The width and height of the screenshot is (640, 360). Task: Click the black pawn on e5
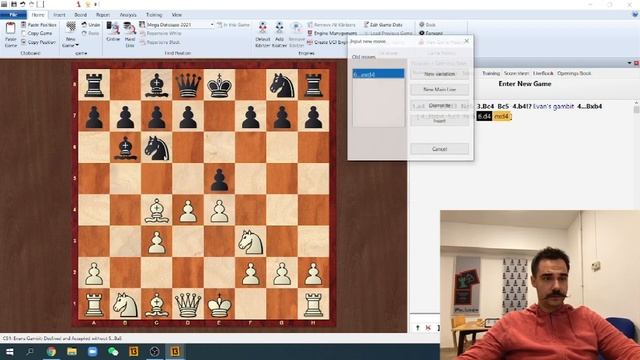coord(219,179)
